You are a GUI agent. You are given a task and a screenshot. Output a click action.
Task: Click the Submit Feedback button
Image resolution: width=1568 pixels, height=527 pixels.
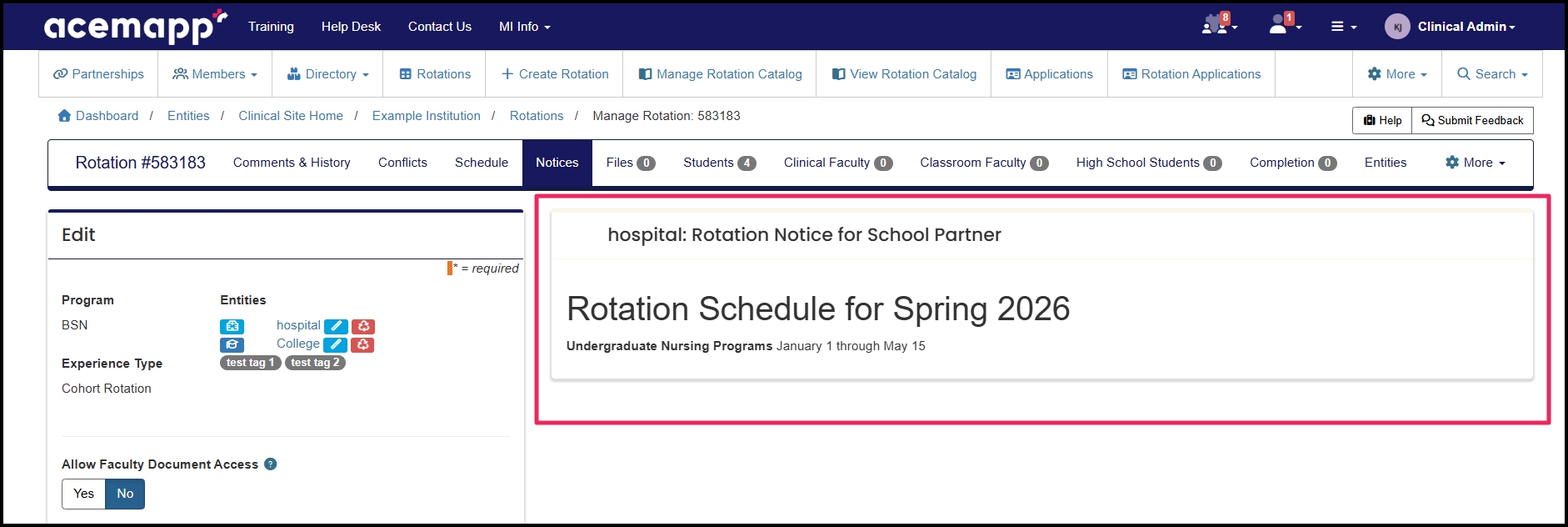click(1472, 120)
